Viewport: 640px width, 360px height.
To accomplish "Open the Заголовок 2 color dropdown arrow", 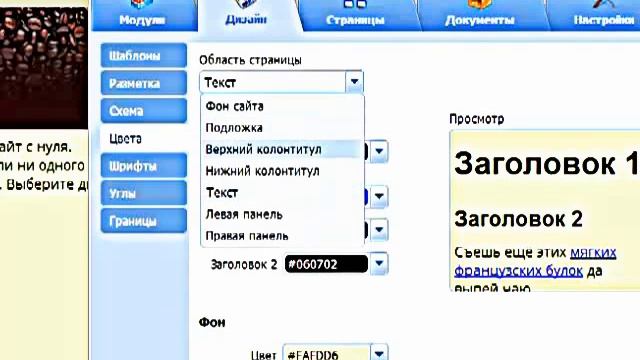I will coord(379,264).
